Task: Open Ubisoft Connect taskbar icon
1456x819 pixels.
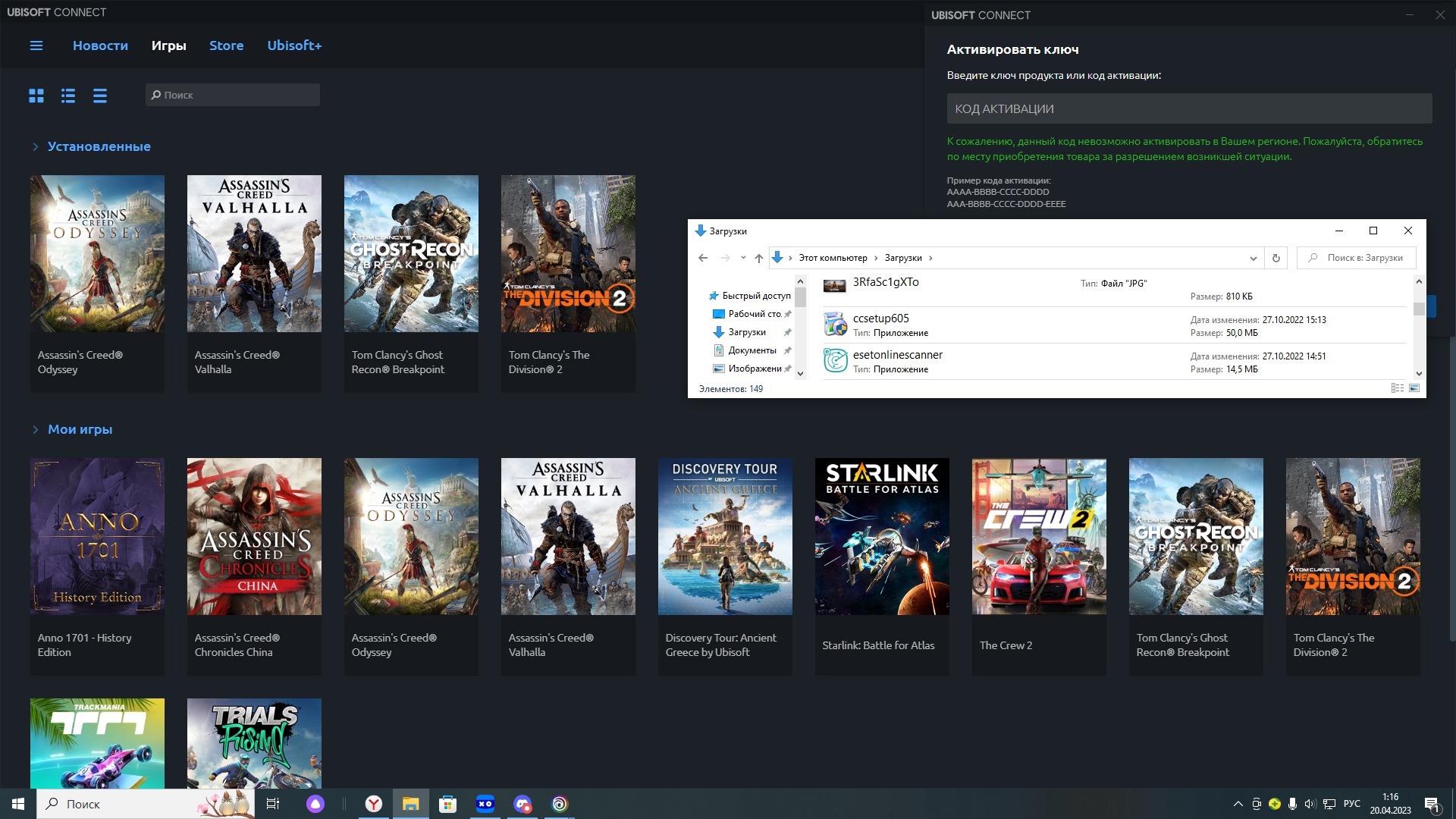Action: (x=560, y=804)
